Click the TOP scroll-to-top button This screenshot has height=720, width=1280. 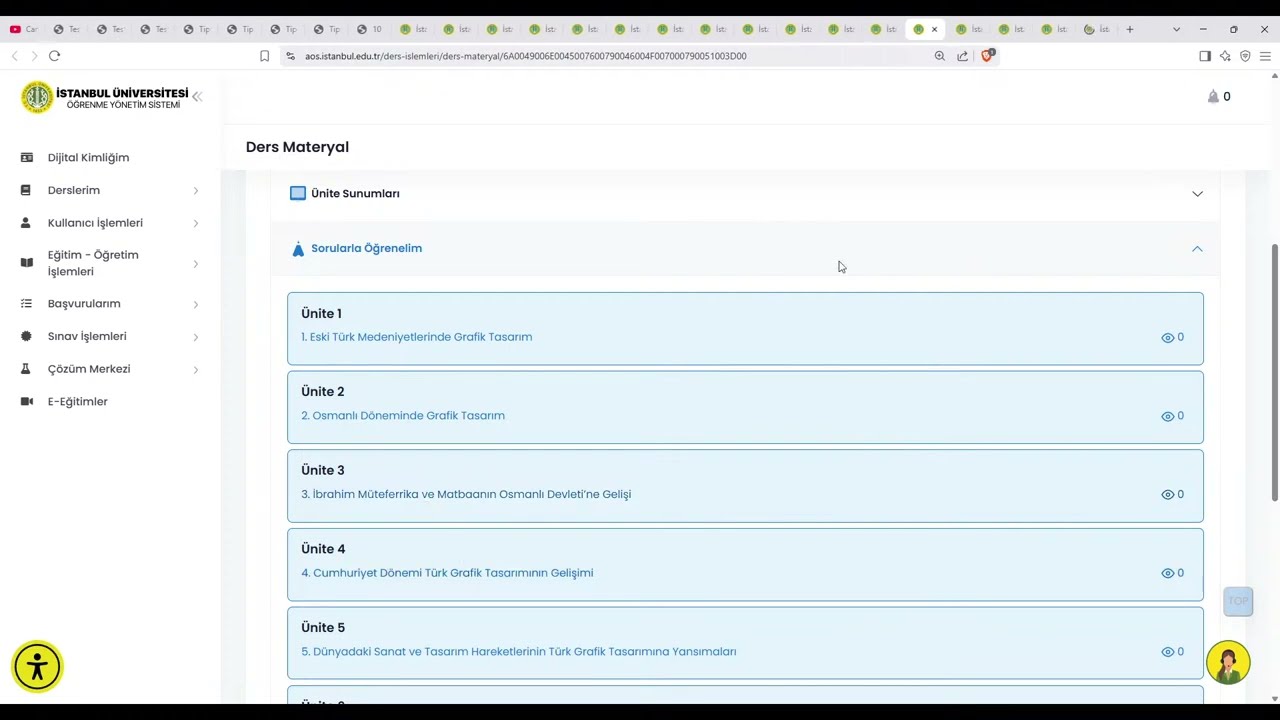coord(1238,601)
